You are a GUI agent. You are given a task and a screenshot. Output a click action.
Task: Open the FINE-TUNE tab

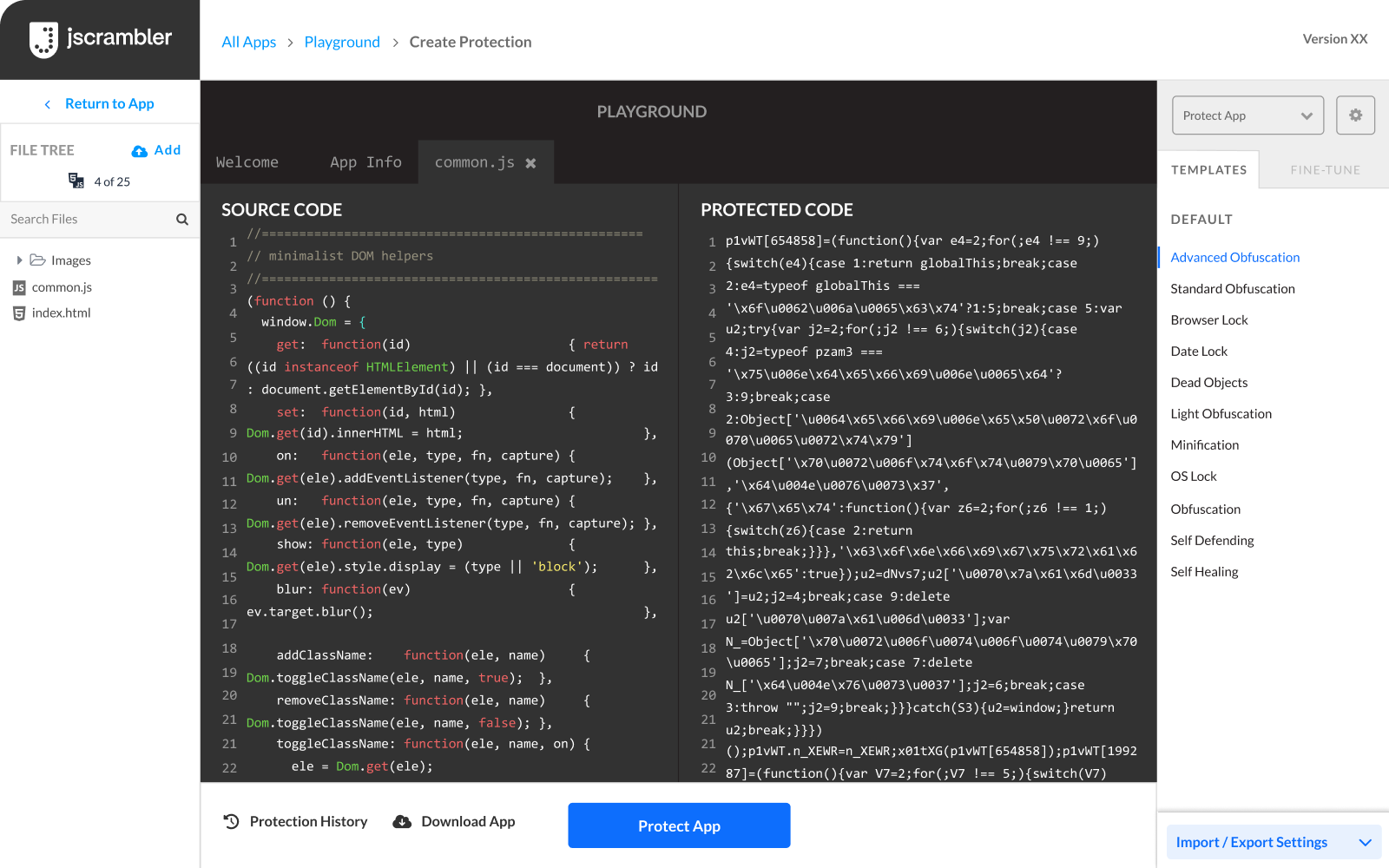coord(1325,170)
